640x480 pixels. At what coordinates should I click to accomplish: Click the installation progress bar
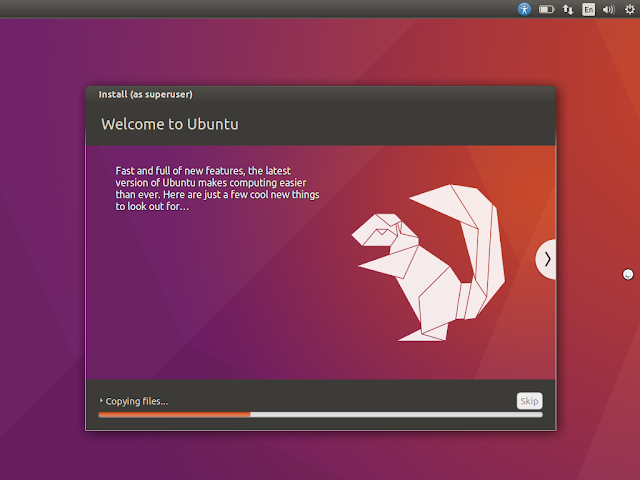320,415
